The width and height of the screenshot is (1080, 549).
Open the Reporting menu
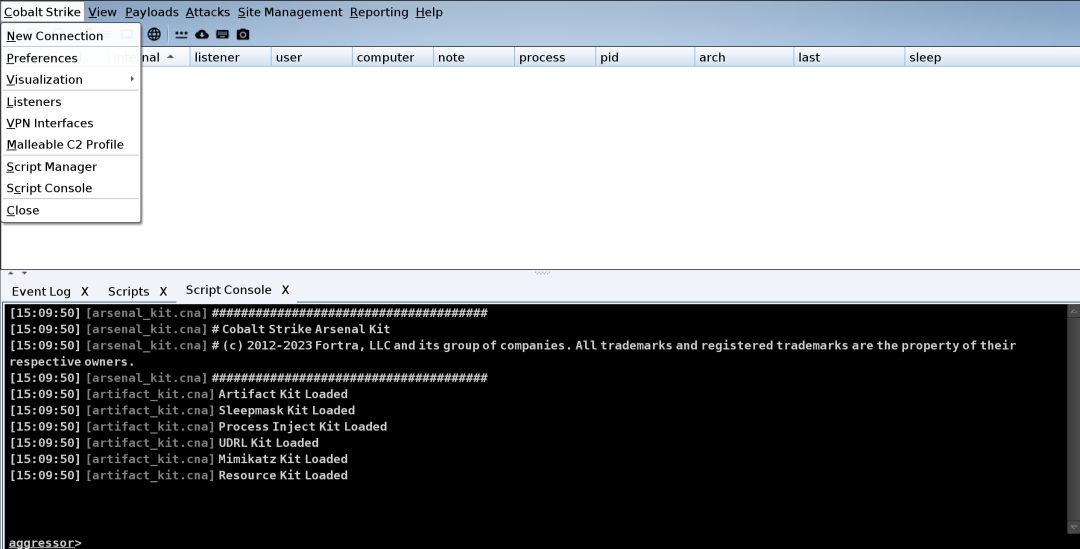click(x=379, y=12)
